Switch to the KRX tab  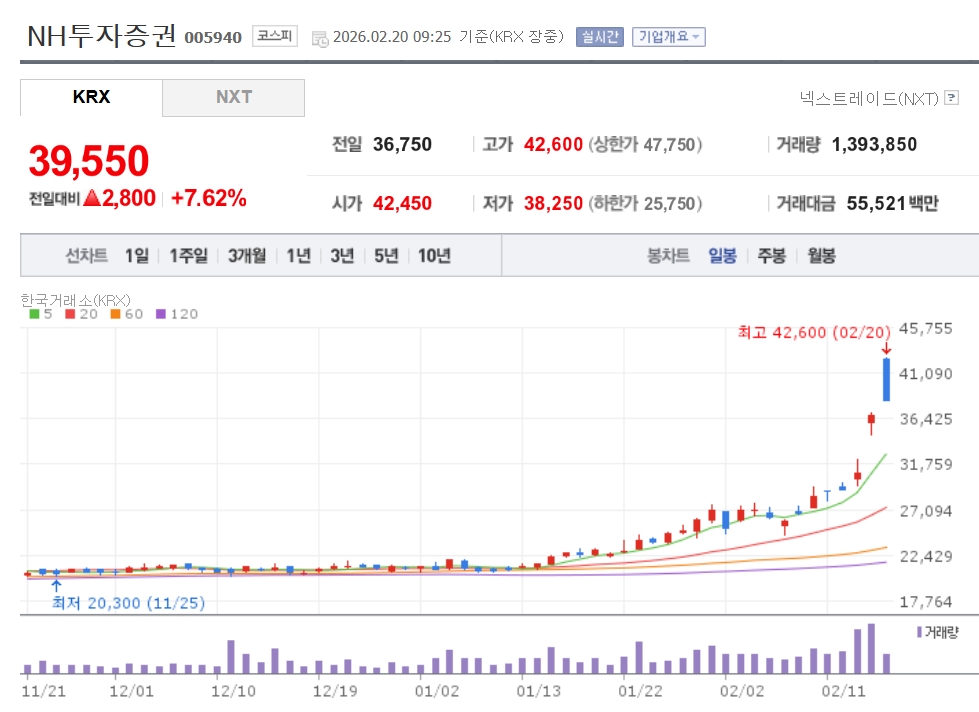pos(91,97)
